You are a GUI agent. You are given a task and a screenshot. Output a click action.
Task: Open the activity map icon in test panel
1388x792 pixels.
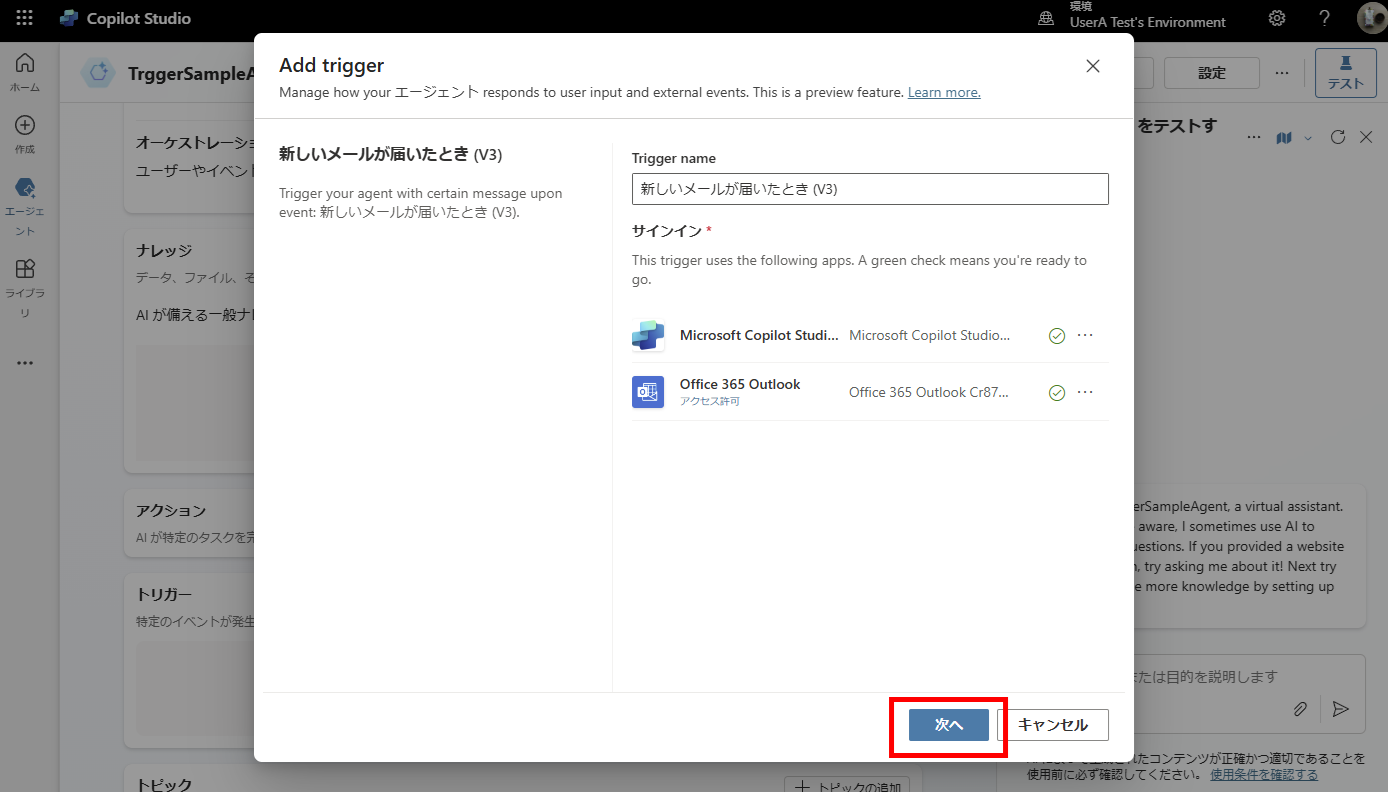(x=1284, y=137)
